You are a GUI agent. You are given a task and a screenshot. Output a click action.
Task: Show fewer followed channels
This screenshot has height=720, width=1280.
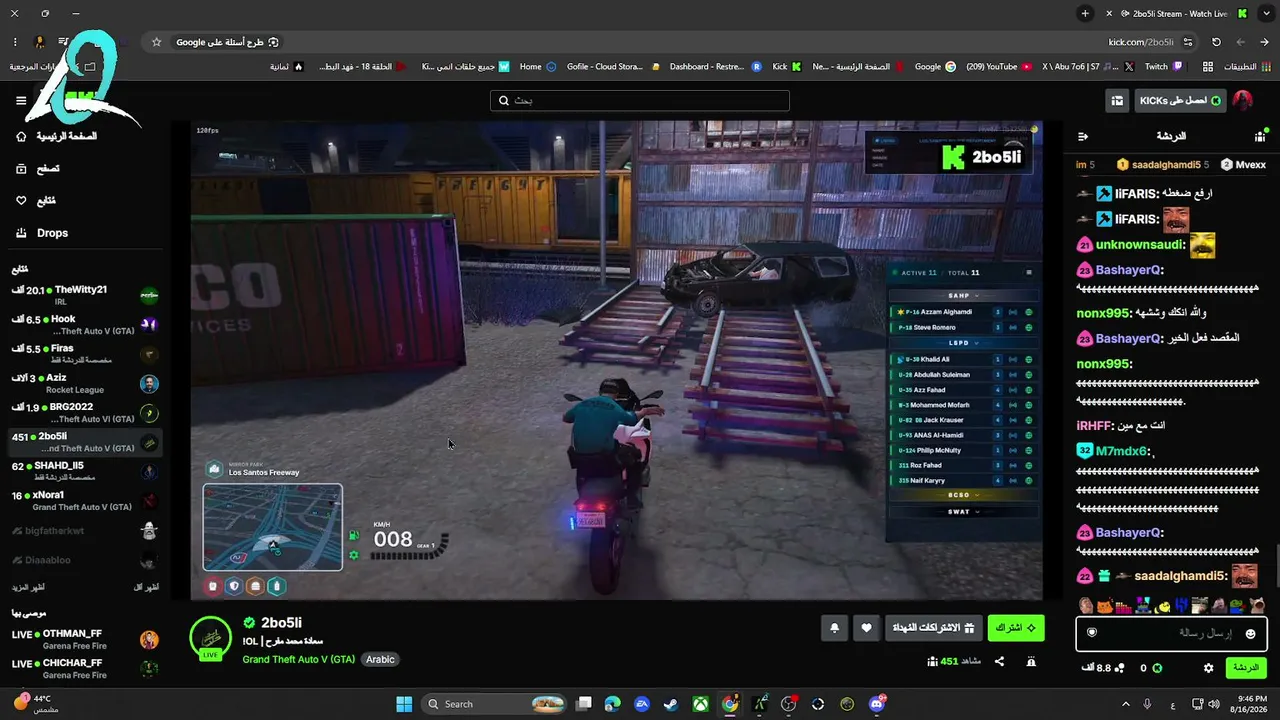pyautogui.click(x=147, y=587)
